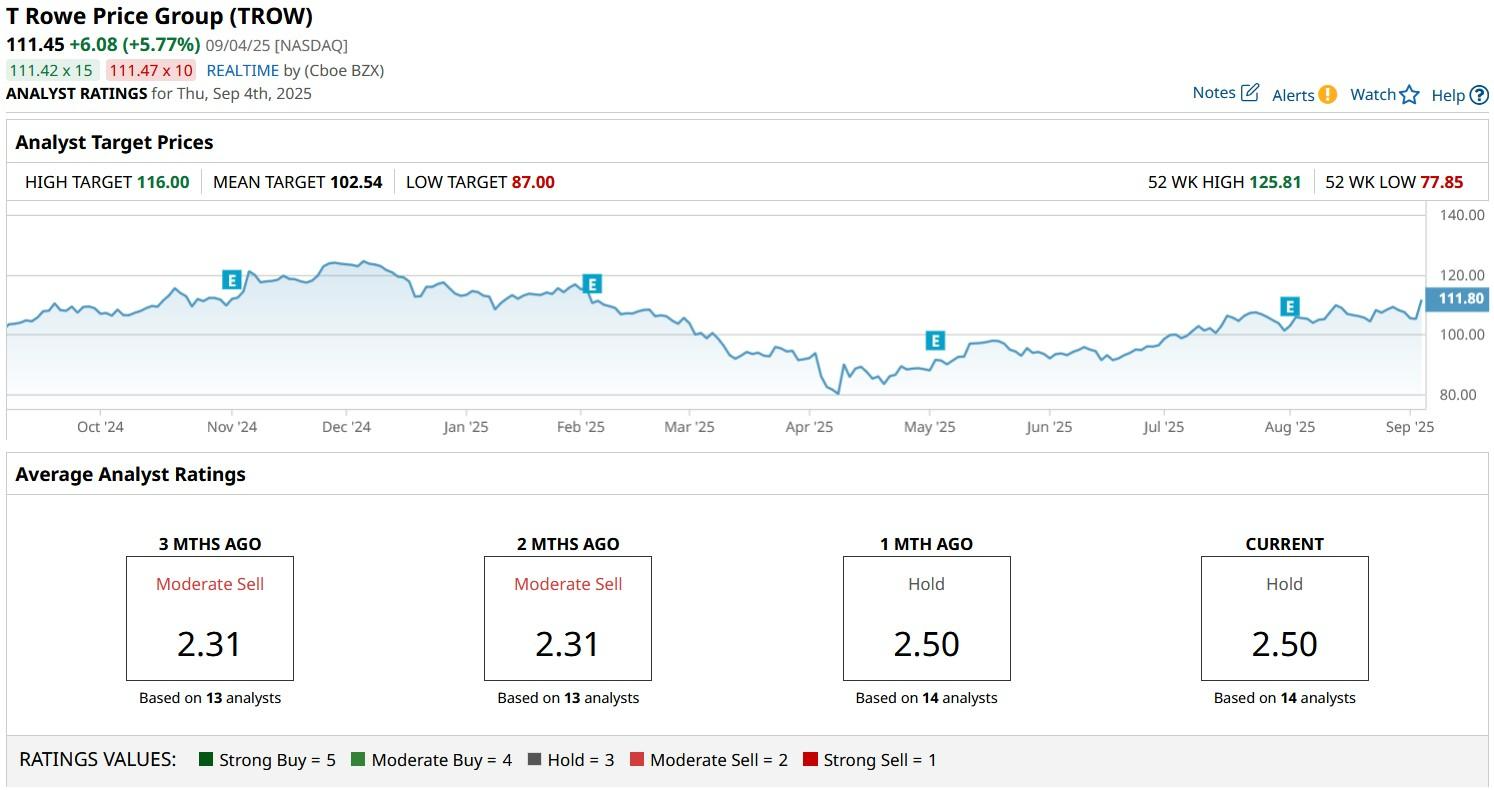Click the 09/04/25 [NASDAQ] date label
Image resolution: width=1494 pixels, height=790 pixels.
click(x=277, y=45)
